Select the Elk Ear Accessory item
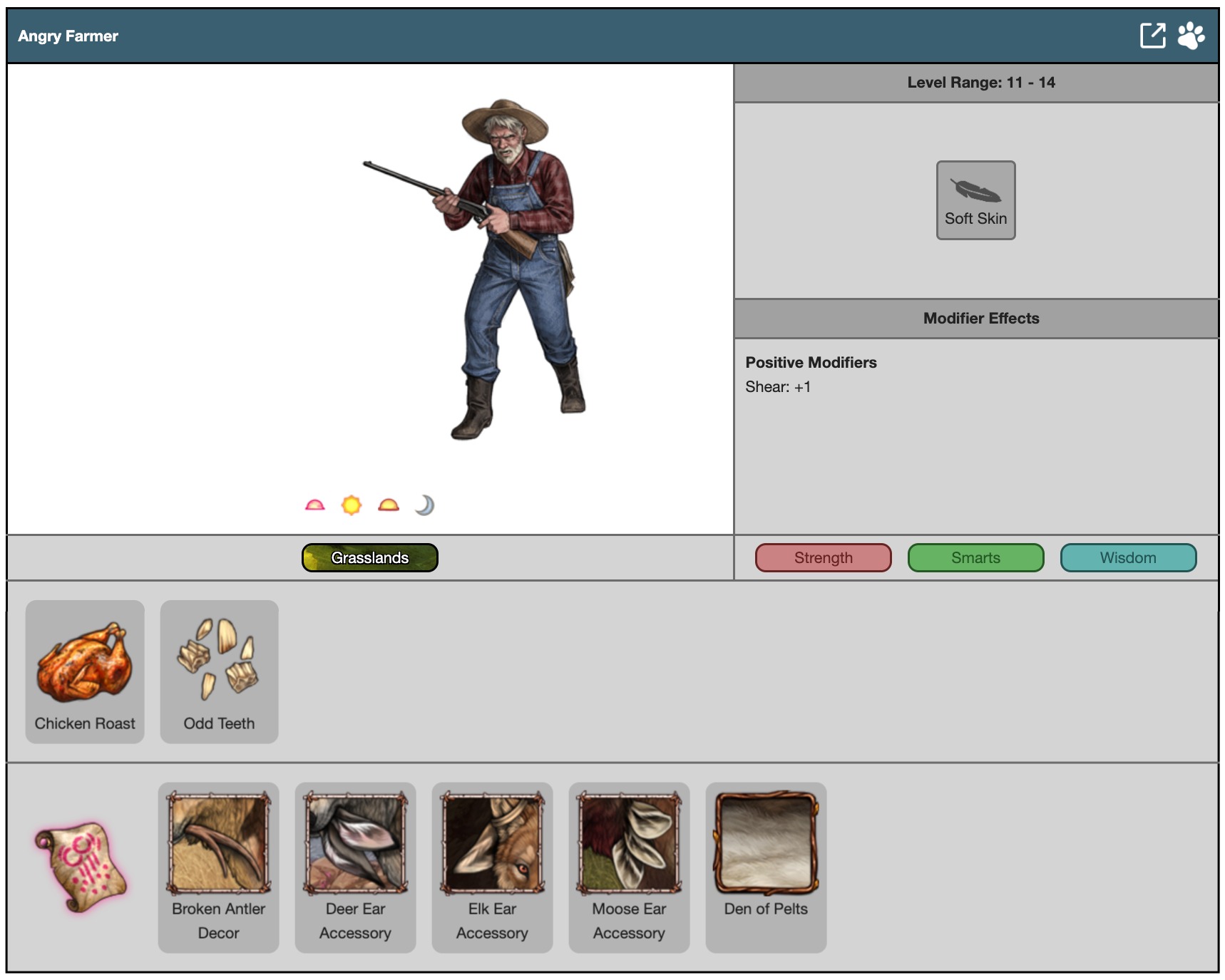 click(x=492, y=867)
